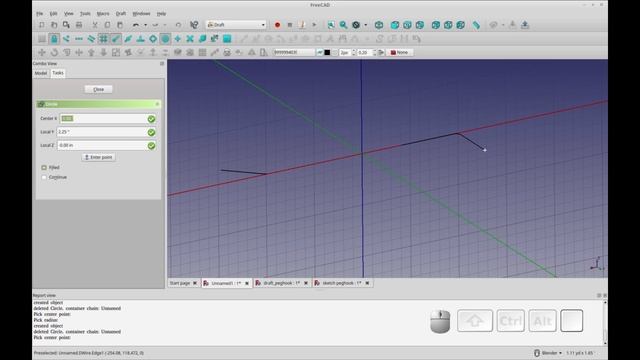The width and height of the screenshot is (640, 360).
Task: Expand the Undo history dropdown arrow
Action: (x=145, y=25)
